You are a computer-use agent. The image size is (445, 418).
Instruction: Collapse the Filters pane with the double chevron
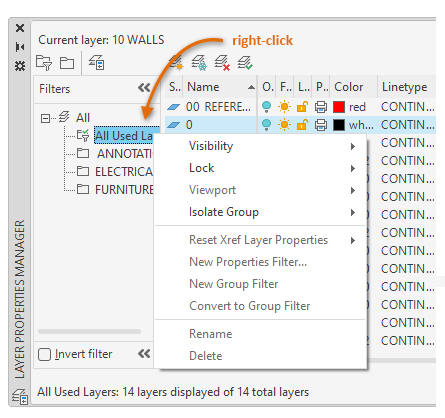coord(144,88)
